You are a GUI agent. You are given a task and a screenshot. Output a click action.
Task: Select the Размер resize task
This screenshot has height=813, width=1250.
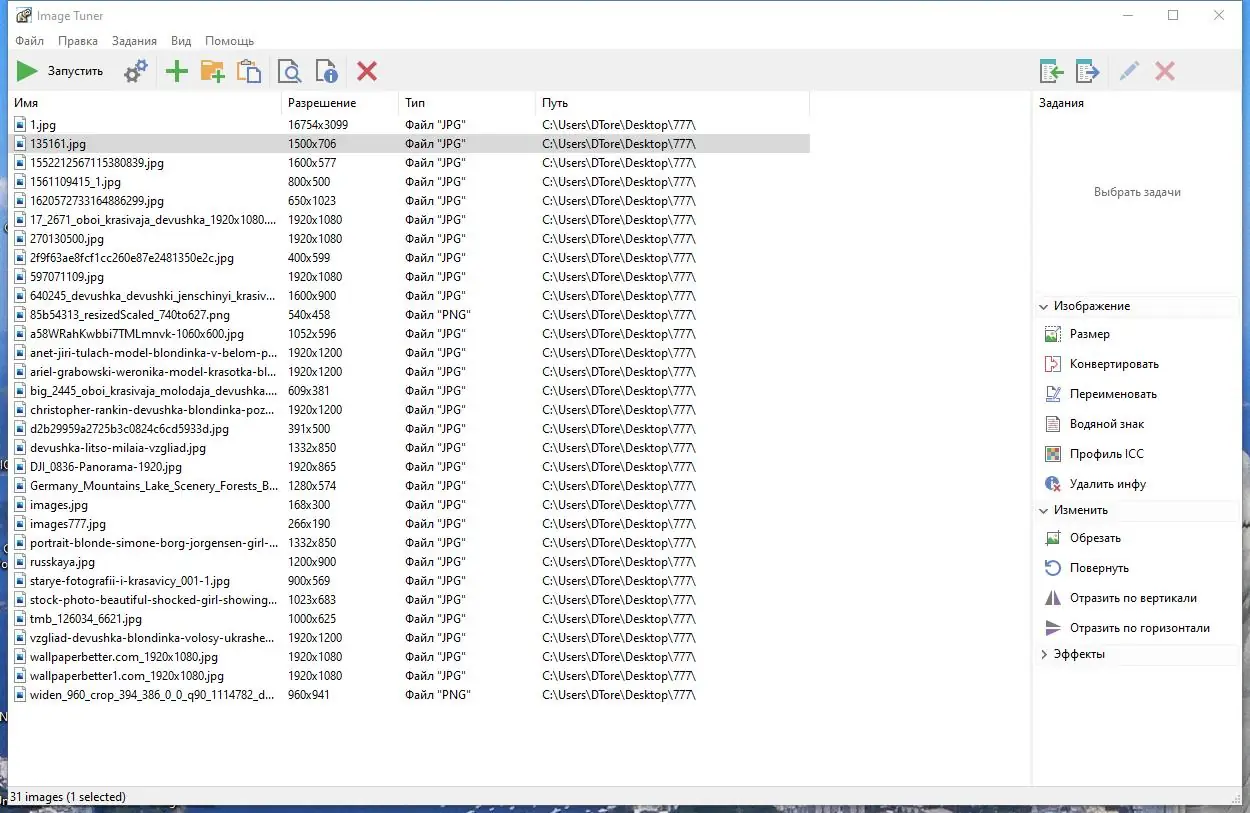point(1089,334)
